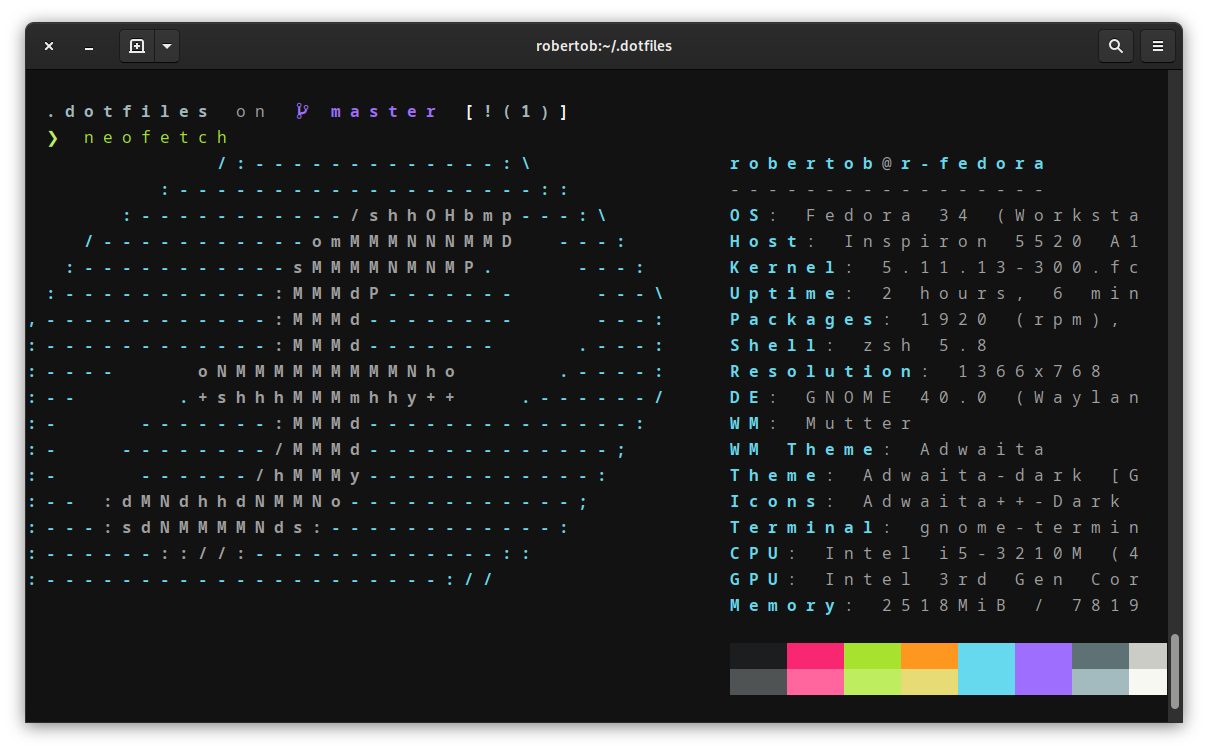The width and height of the screenshot is (1208, 751).
Task: Open the hamburger menu of the terminal
Action: [x=1158, y=46]
